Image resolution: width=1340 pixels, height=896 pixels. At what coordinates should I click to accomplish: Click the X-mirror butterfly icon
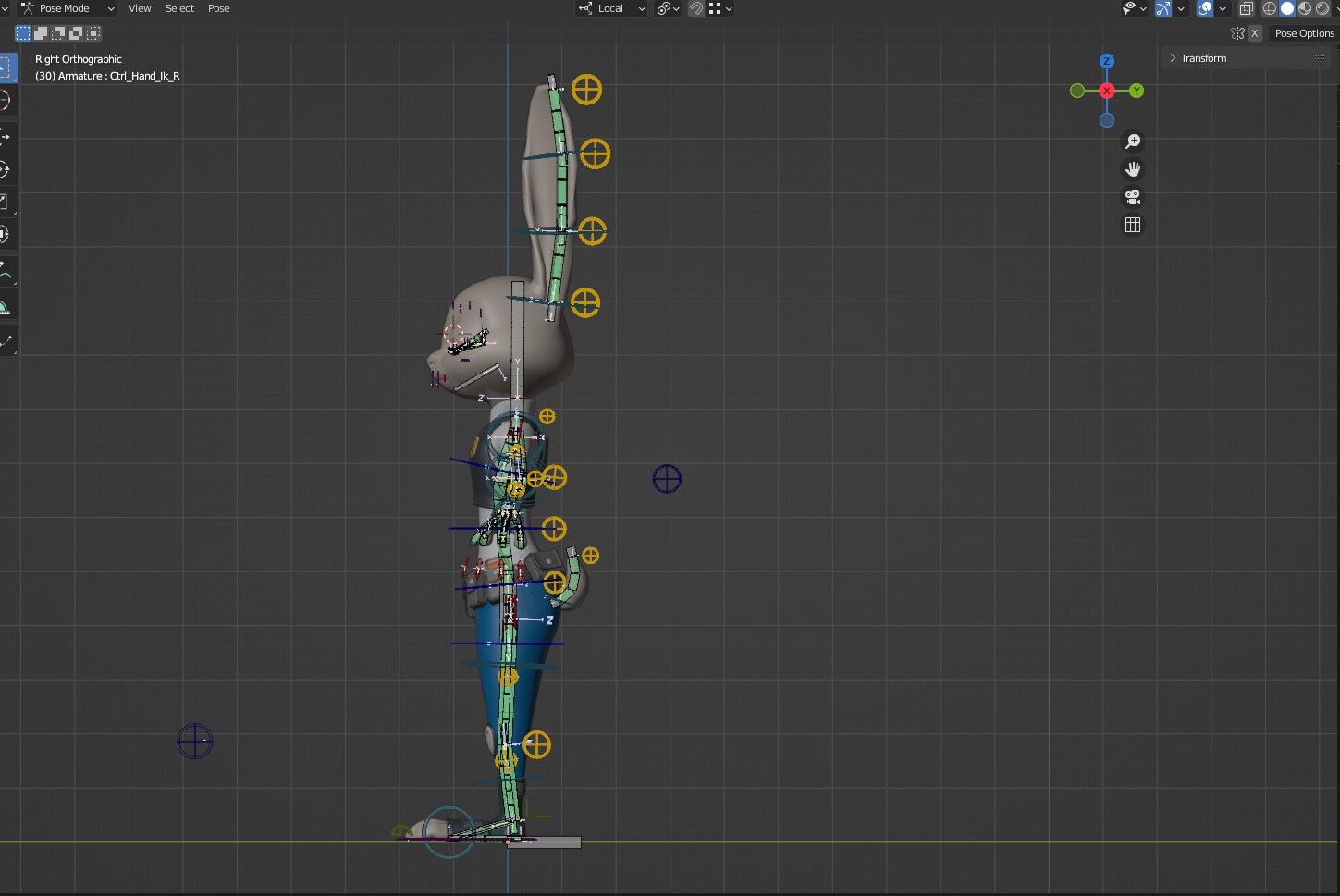(1238, 33)
